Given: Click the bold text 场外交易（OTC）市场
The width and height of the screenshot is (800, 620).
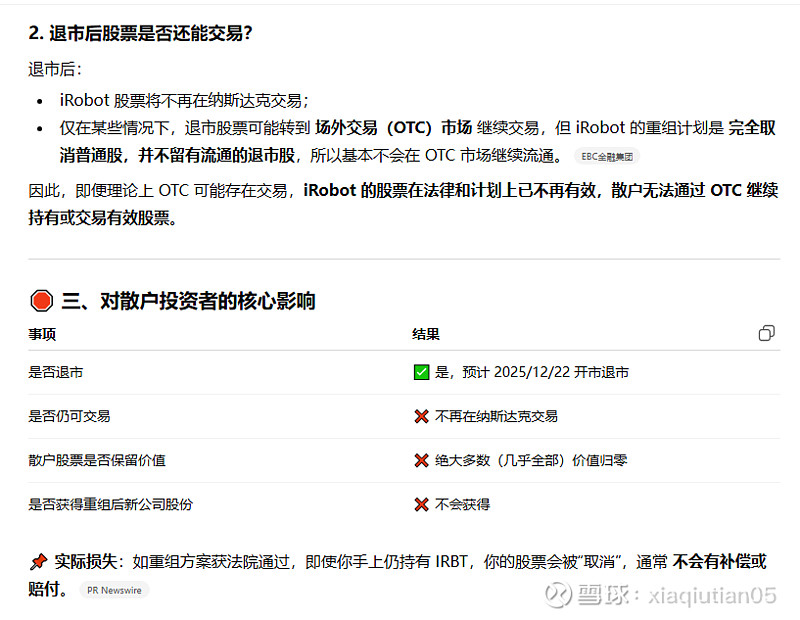Looking at the screenshot, I should pyautogui.click(x=393, y=128).
